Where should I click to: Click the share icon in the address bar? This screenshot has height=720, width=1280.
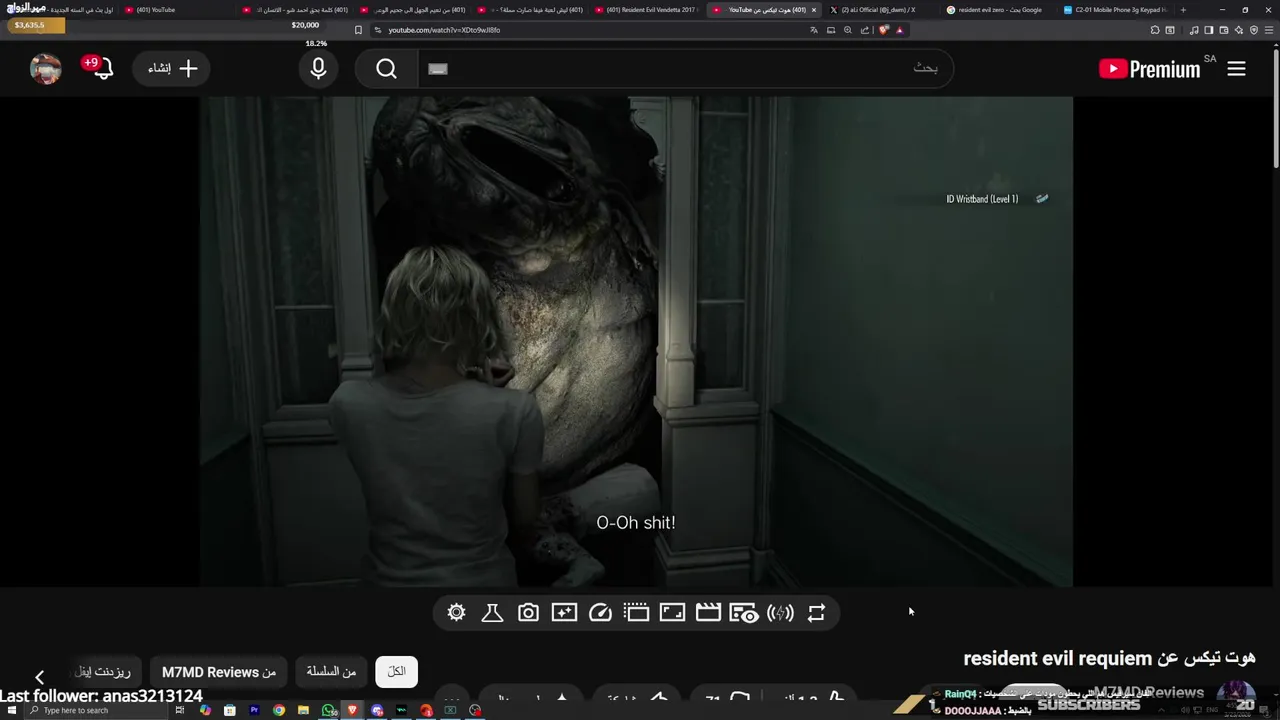864,30
